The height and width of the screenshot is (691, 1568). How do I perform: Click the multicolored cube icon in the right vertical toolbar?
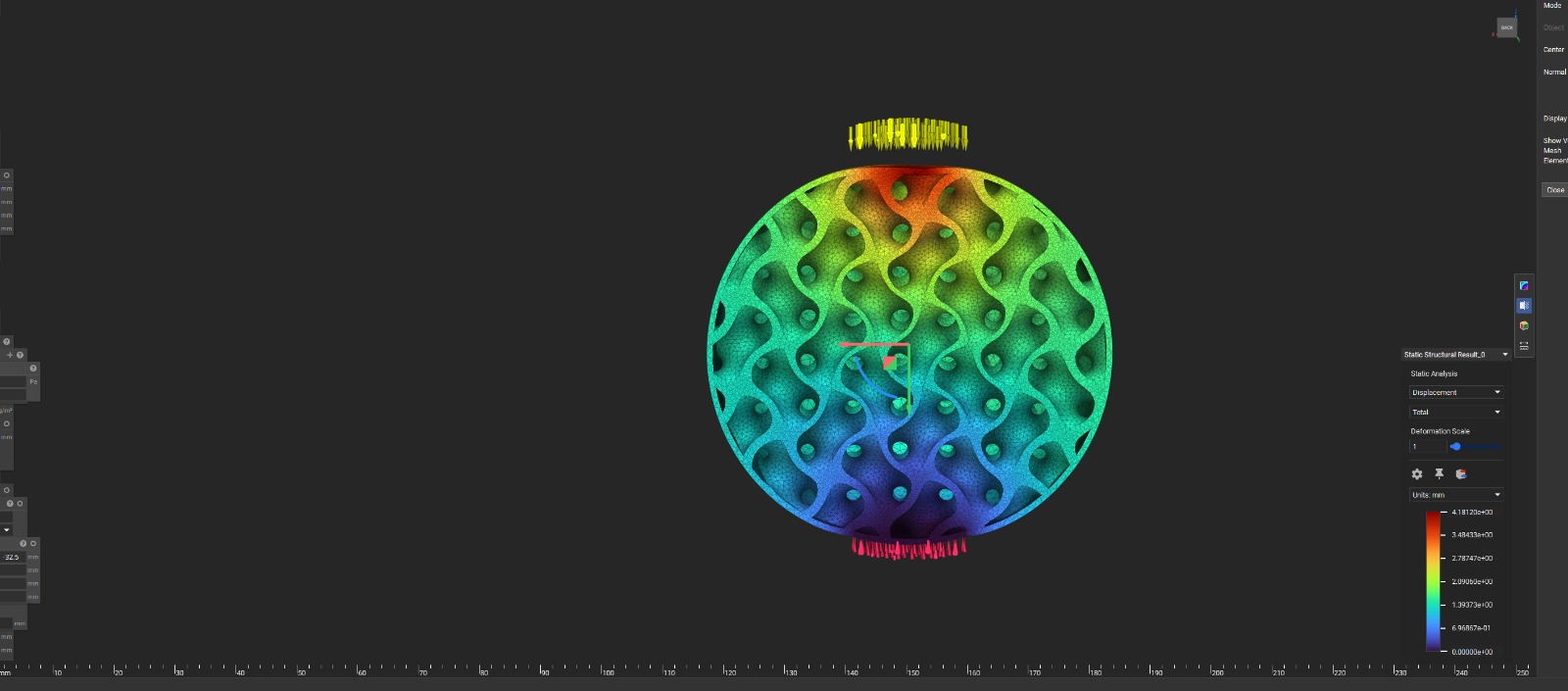pos(1524,325)
